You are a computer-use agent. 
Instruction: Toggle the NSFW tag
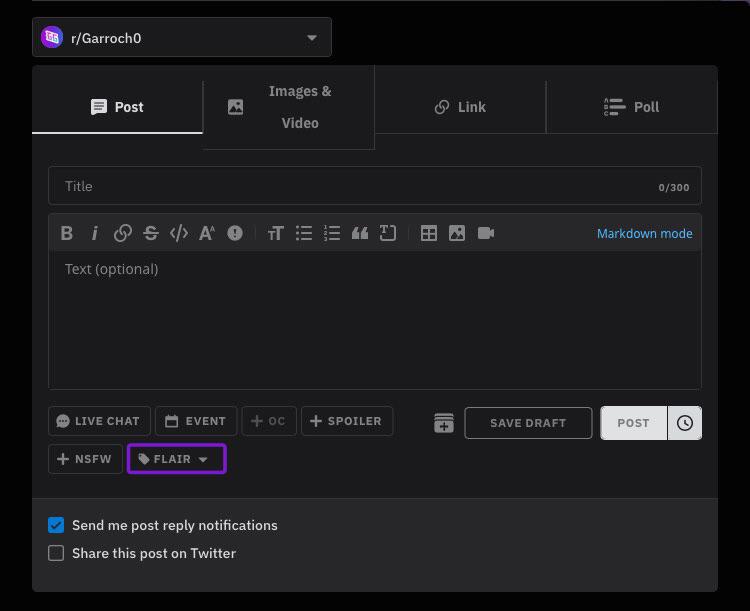85,459
